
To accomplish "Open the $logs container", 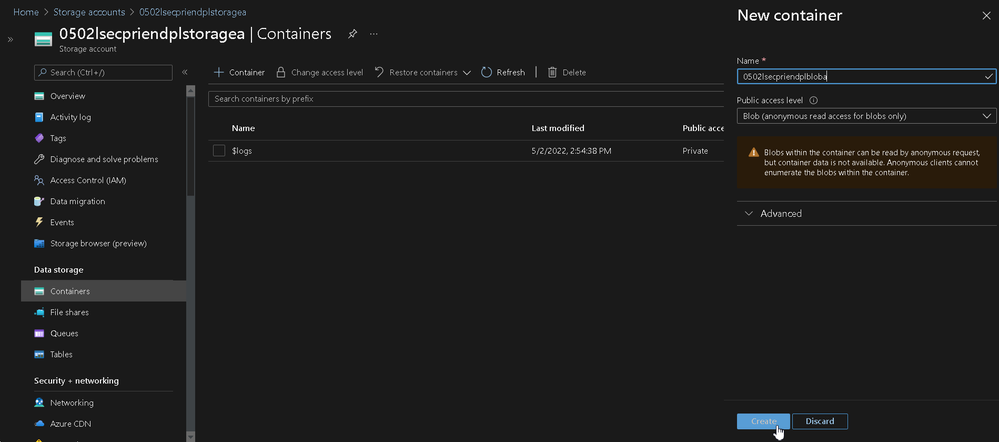I will (242, 151).
